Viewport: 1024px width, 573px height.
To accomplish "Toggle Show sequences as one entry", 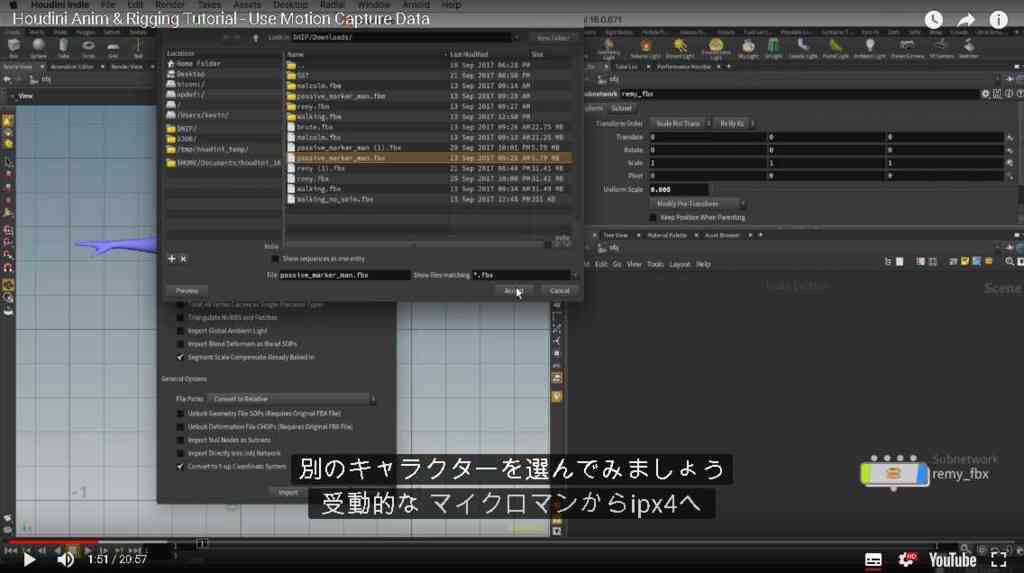I will [x=275, y=259].
